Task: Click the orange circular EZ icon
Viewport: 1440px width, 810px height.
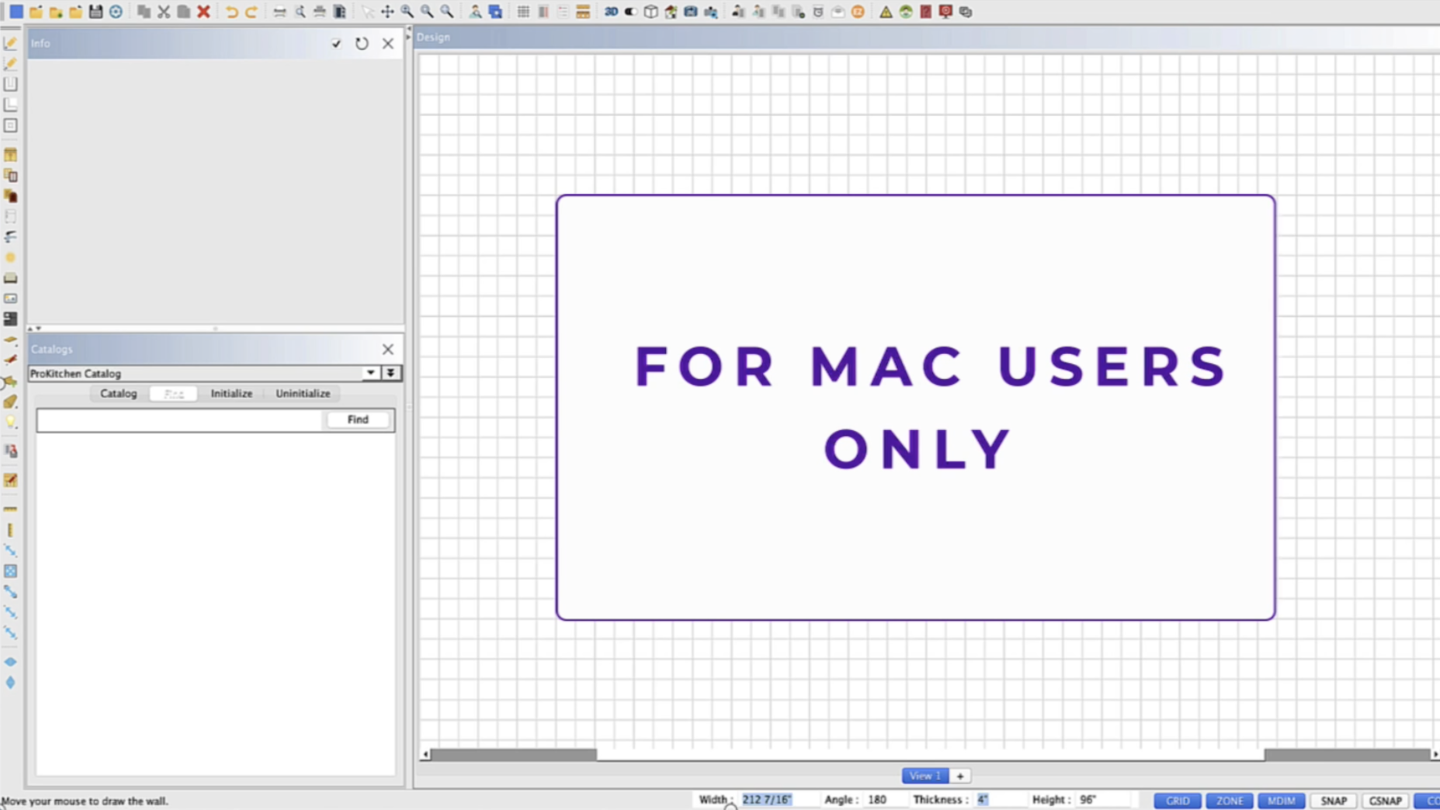Action: [x=858, y=12]
